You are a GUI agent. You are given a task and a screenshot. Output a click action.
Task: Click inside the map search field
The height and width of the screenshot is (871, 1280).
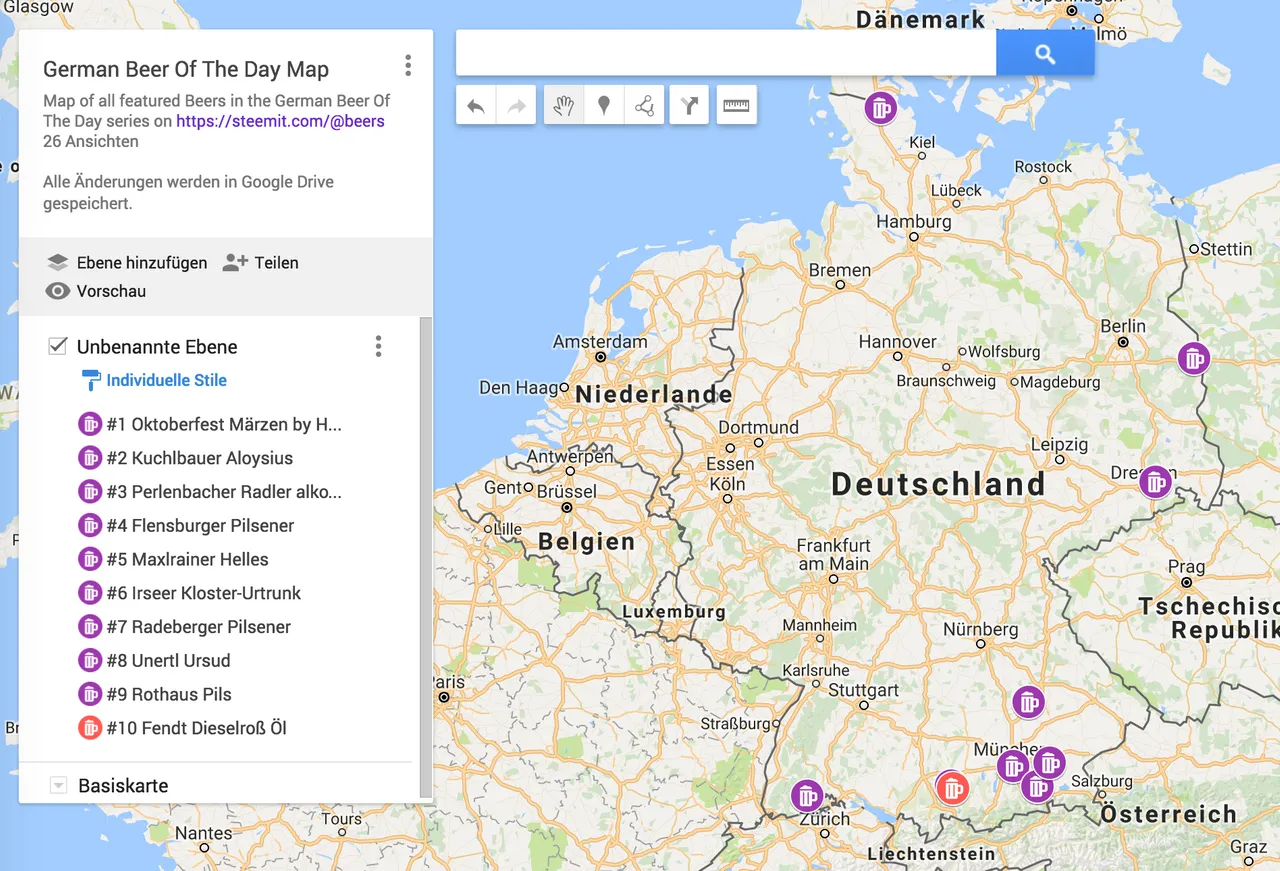pos(725,54)
